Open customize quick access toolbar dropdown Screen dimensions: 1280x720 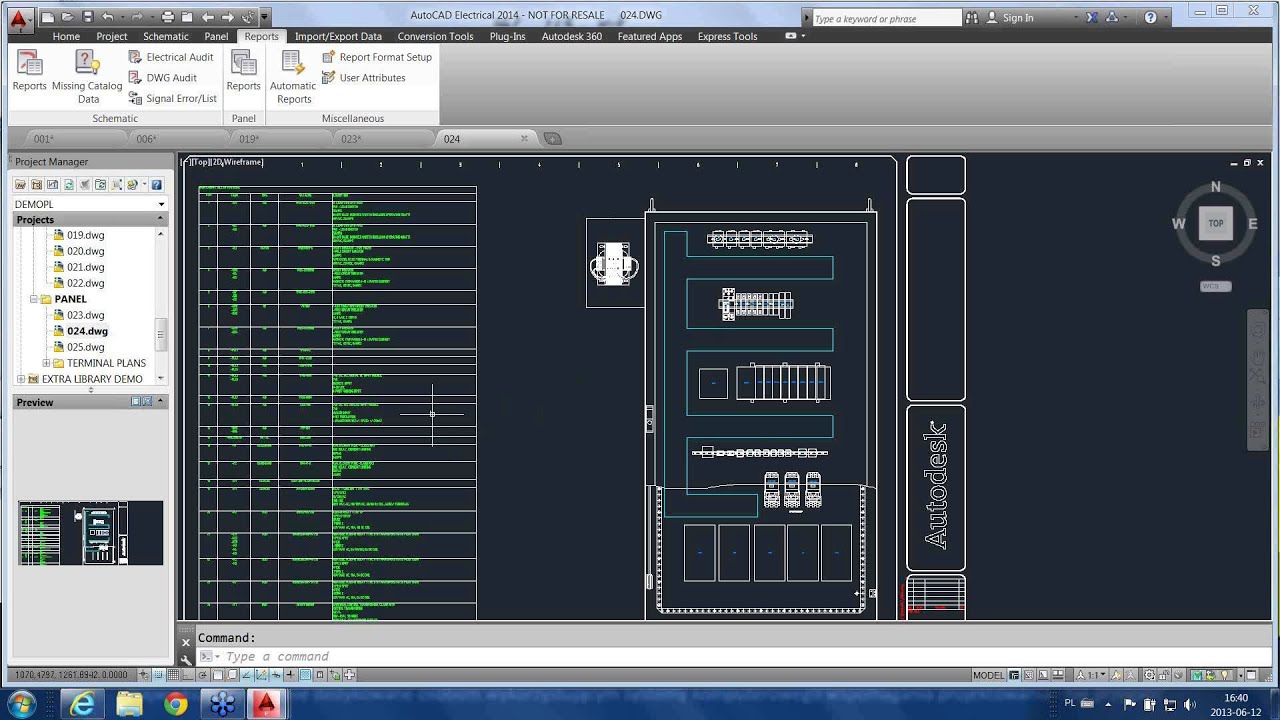pos(264,17)
